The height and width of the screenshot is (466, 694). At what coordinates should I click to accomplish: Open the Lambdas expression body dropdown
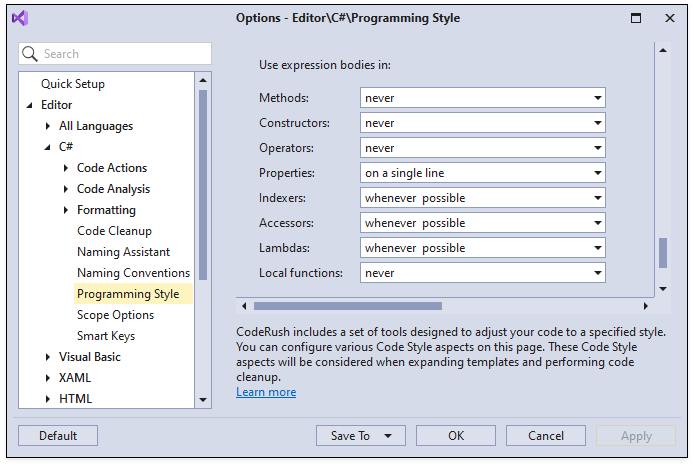(x=482, y=248)
